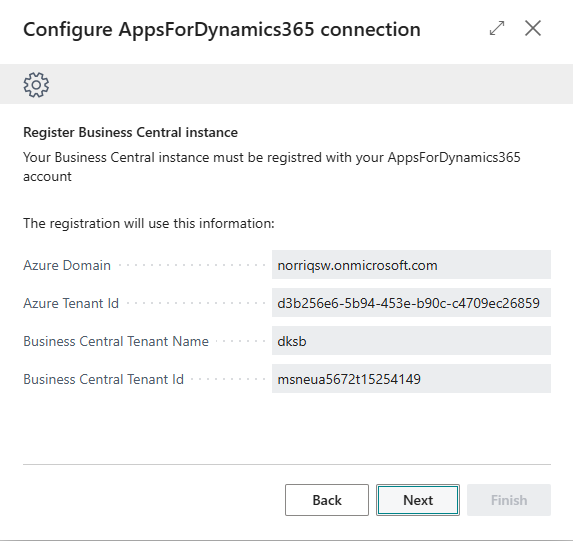Click the Business Central Tenant Id field

pyautogui.click(x=411, y=379)
